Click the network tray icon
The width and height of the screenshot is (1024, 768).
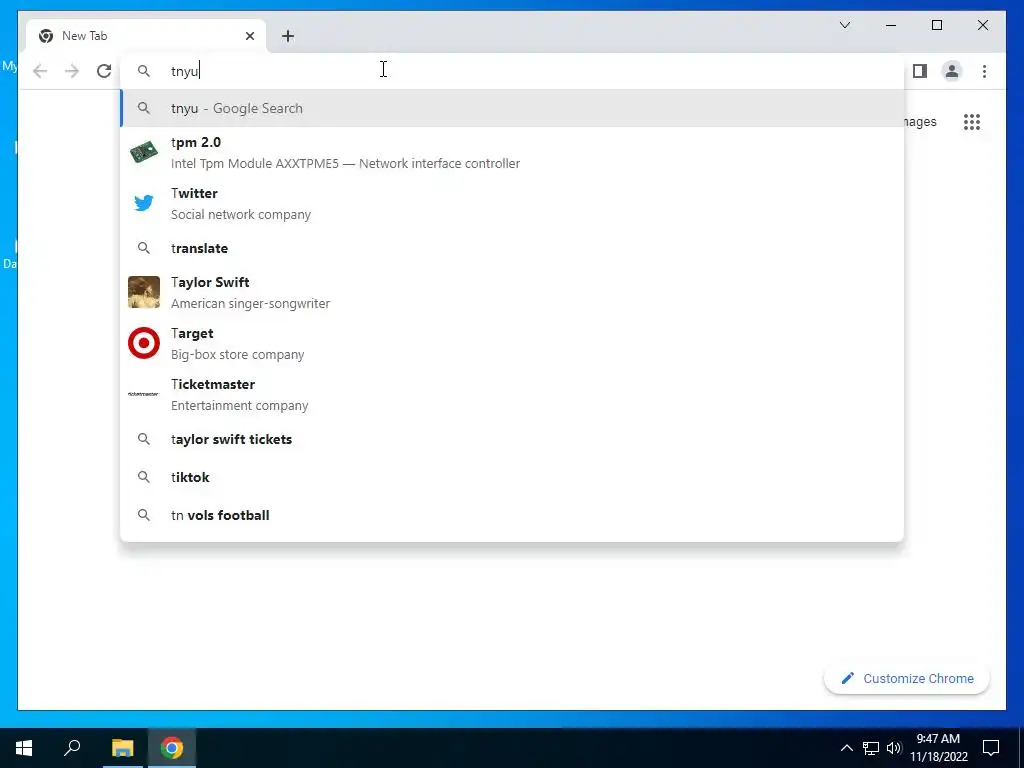point(871,748)
